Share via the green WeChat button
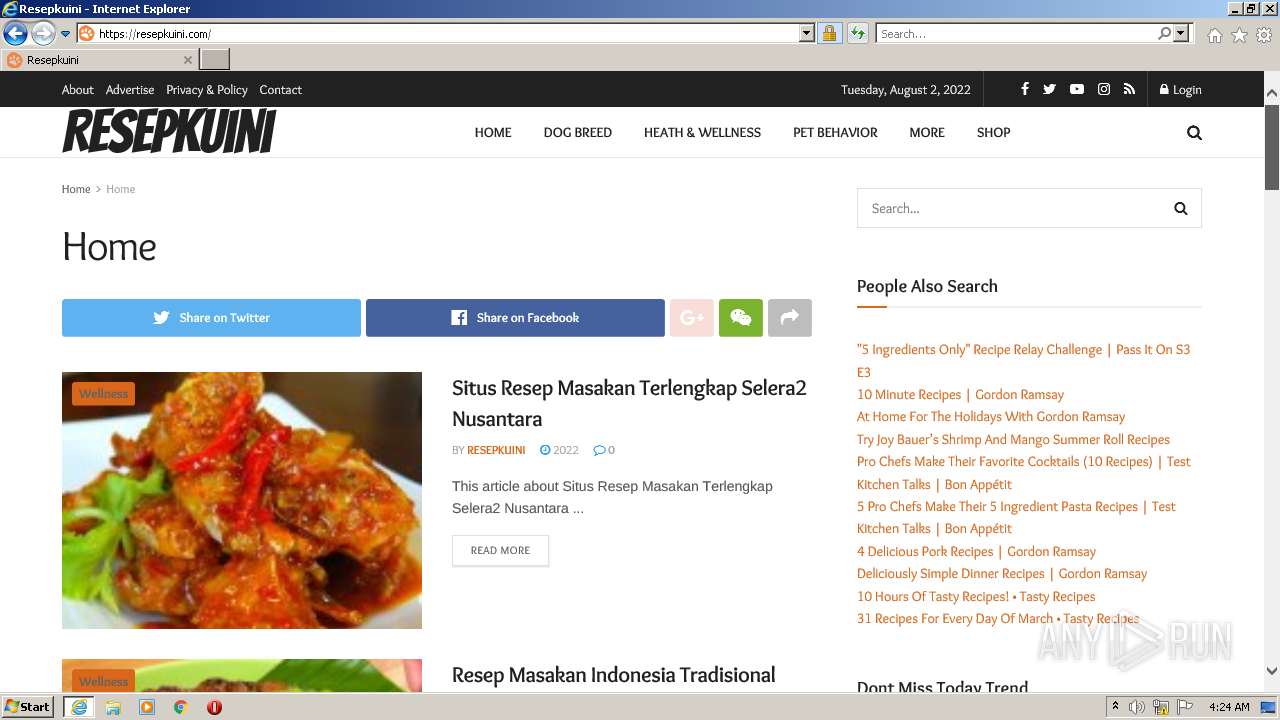Image resolution: width=1280 pixels, height=720 pixels. pyautogui.click(x=741, y=318)
